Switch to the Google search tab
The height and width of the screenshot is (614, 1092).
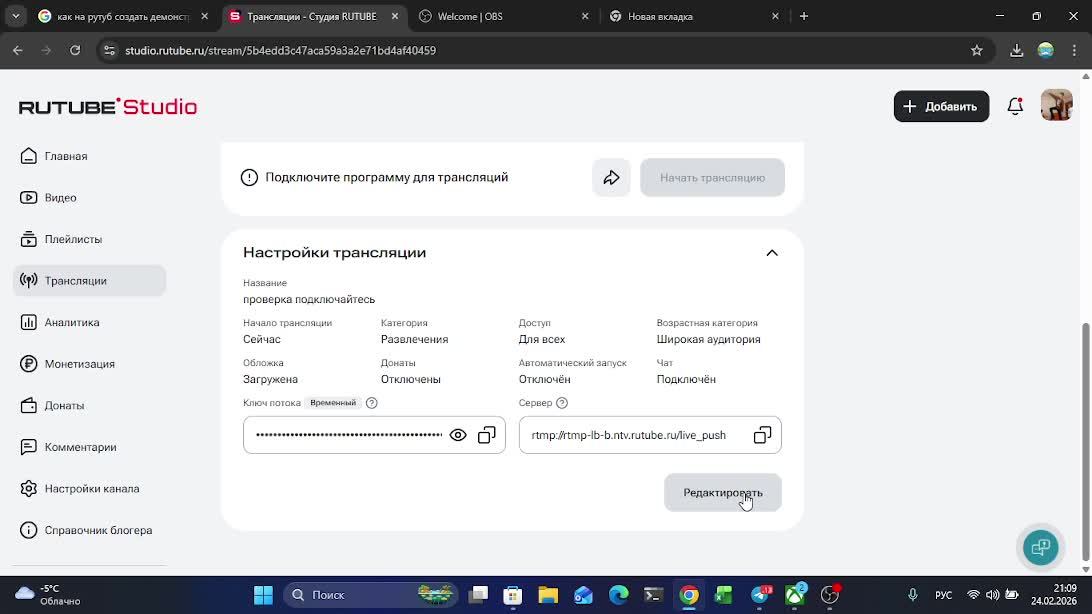coord(123,16)
